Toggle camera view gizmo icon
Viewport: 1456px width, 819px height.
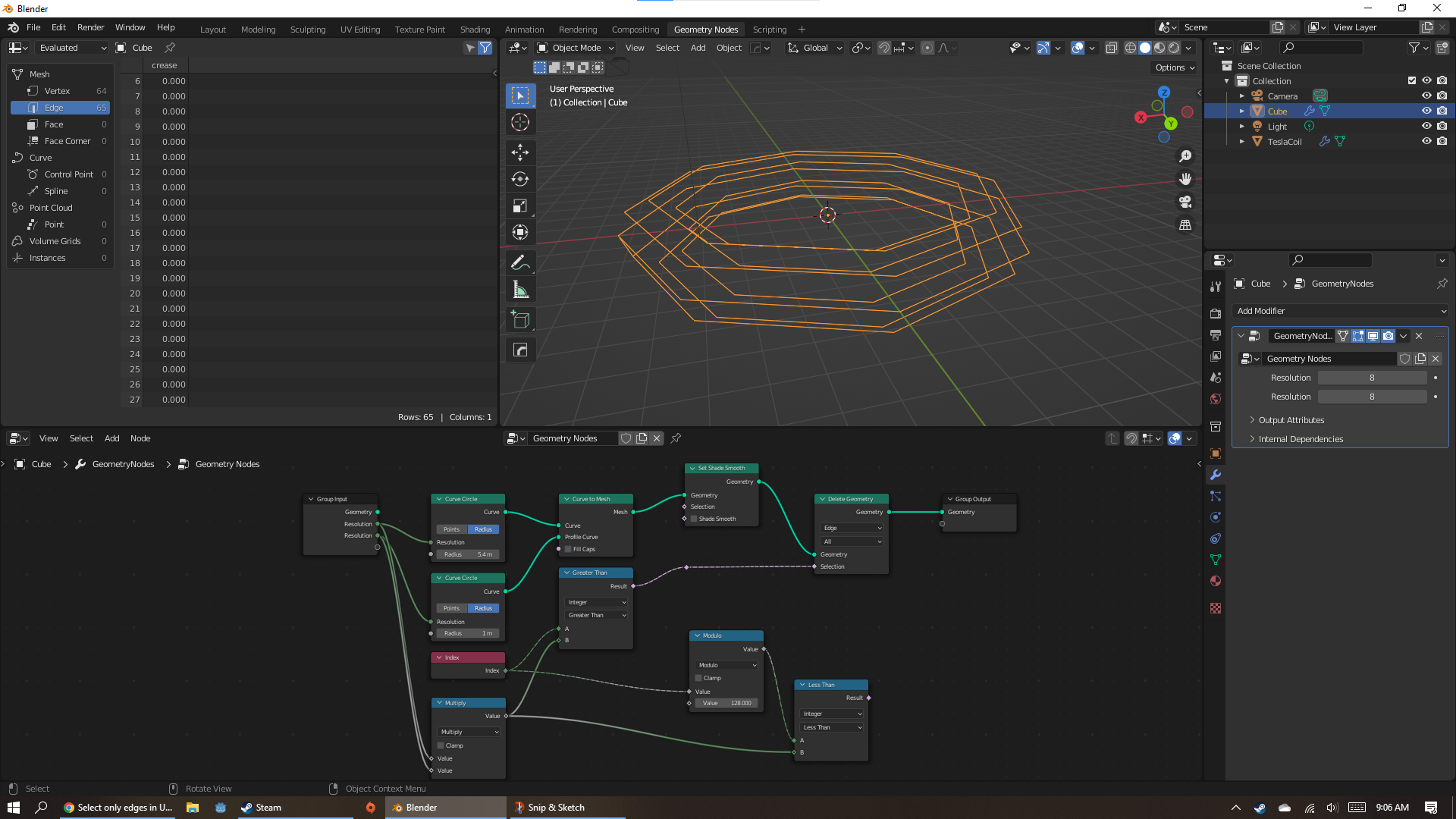coord(1185,202)
